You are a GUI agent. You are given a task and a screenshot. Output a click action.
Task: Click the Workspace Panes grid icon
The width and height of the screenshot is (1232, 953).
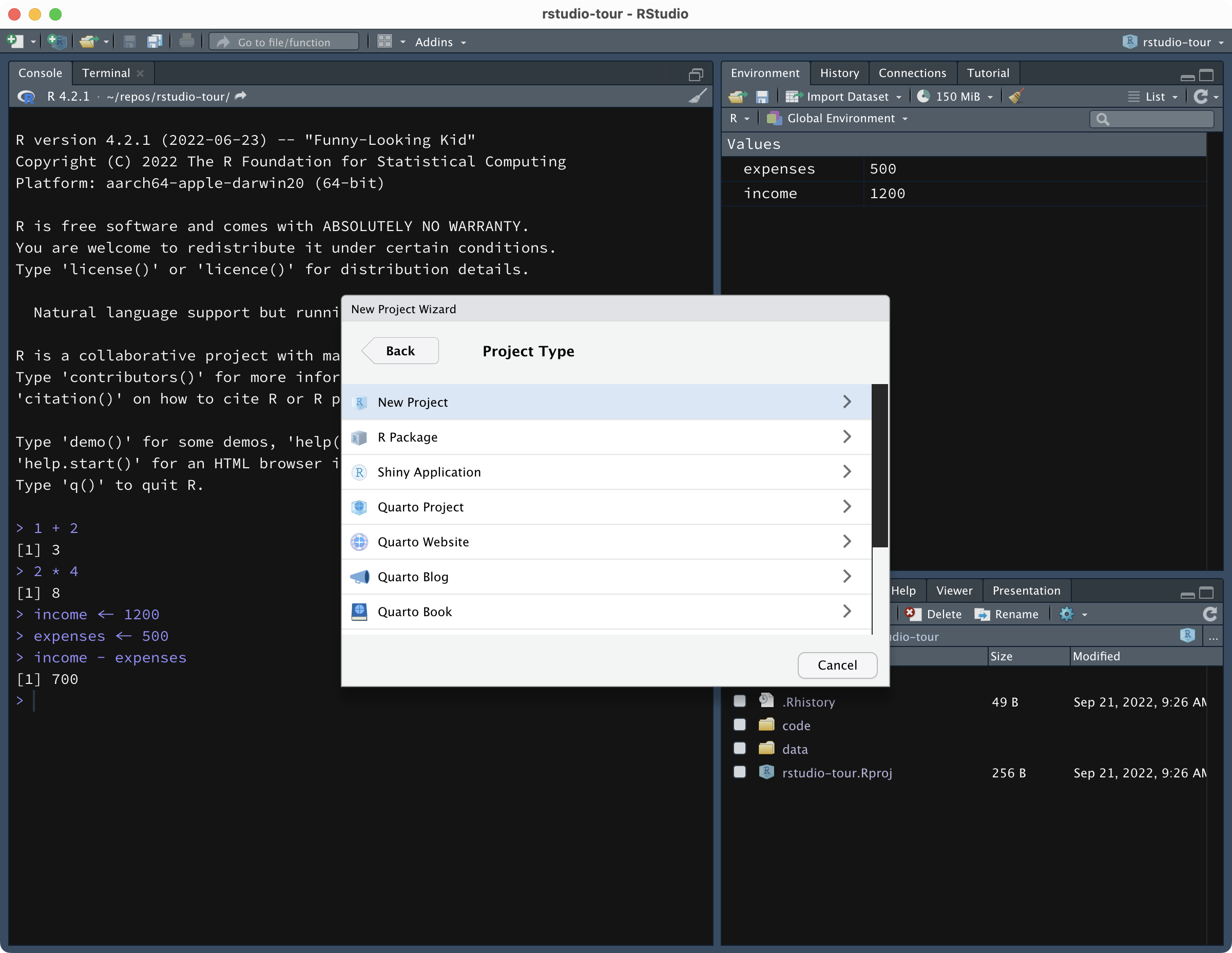tap(384, 41)
